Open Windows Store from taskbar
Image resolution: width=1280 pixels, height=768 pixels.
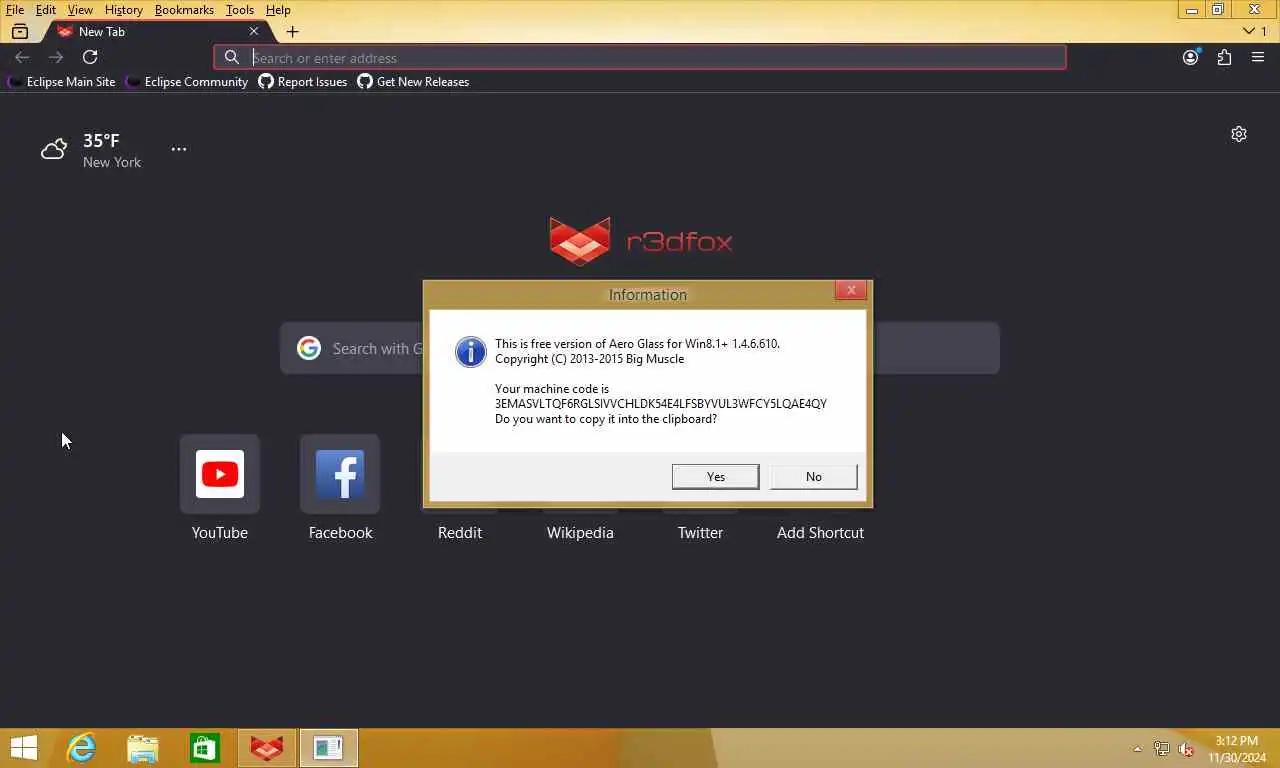tap(205, 748)
